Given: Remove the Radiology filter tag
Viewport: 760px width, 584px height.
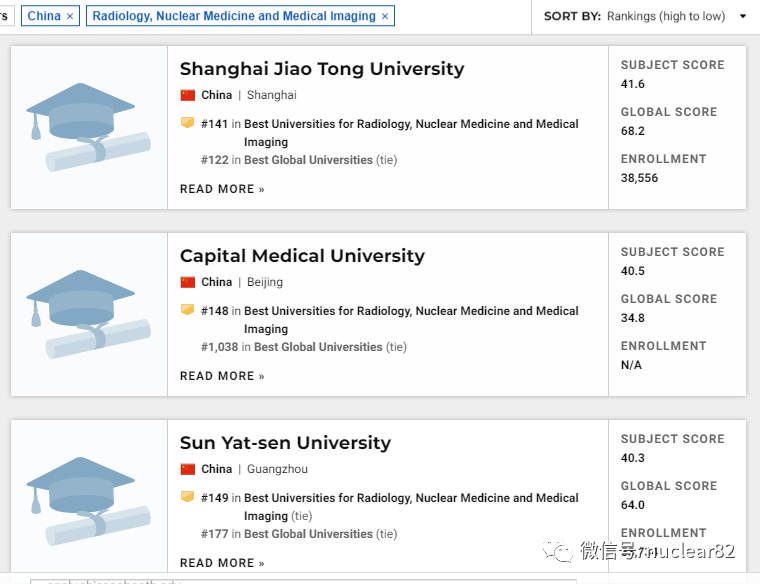Looking at the screenshot, I should [x=385, y=16].
